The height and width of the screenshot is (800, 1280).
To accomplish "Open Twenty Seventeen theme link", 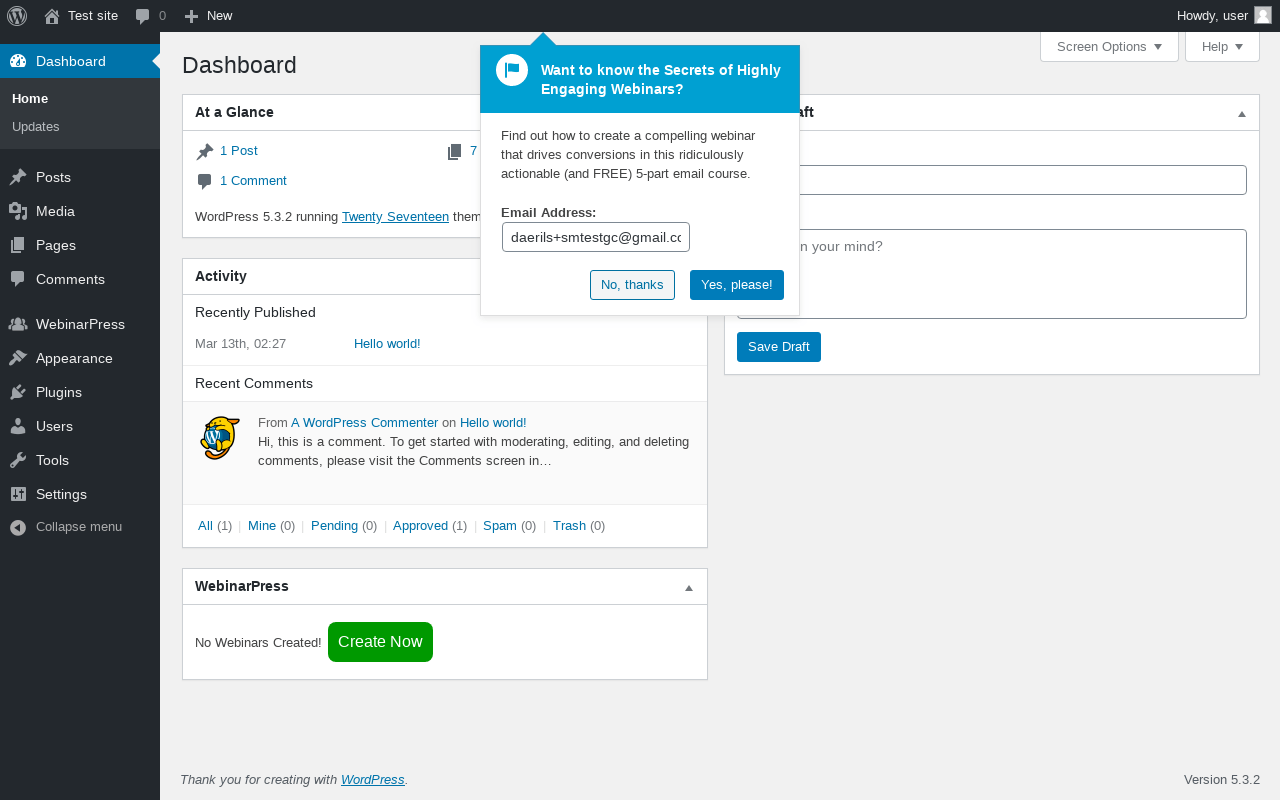I will click(395, 216).
